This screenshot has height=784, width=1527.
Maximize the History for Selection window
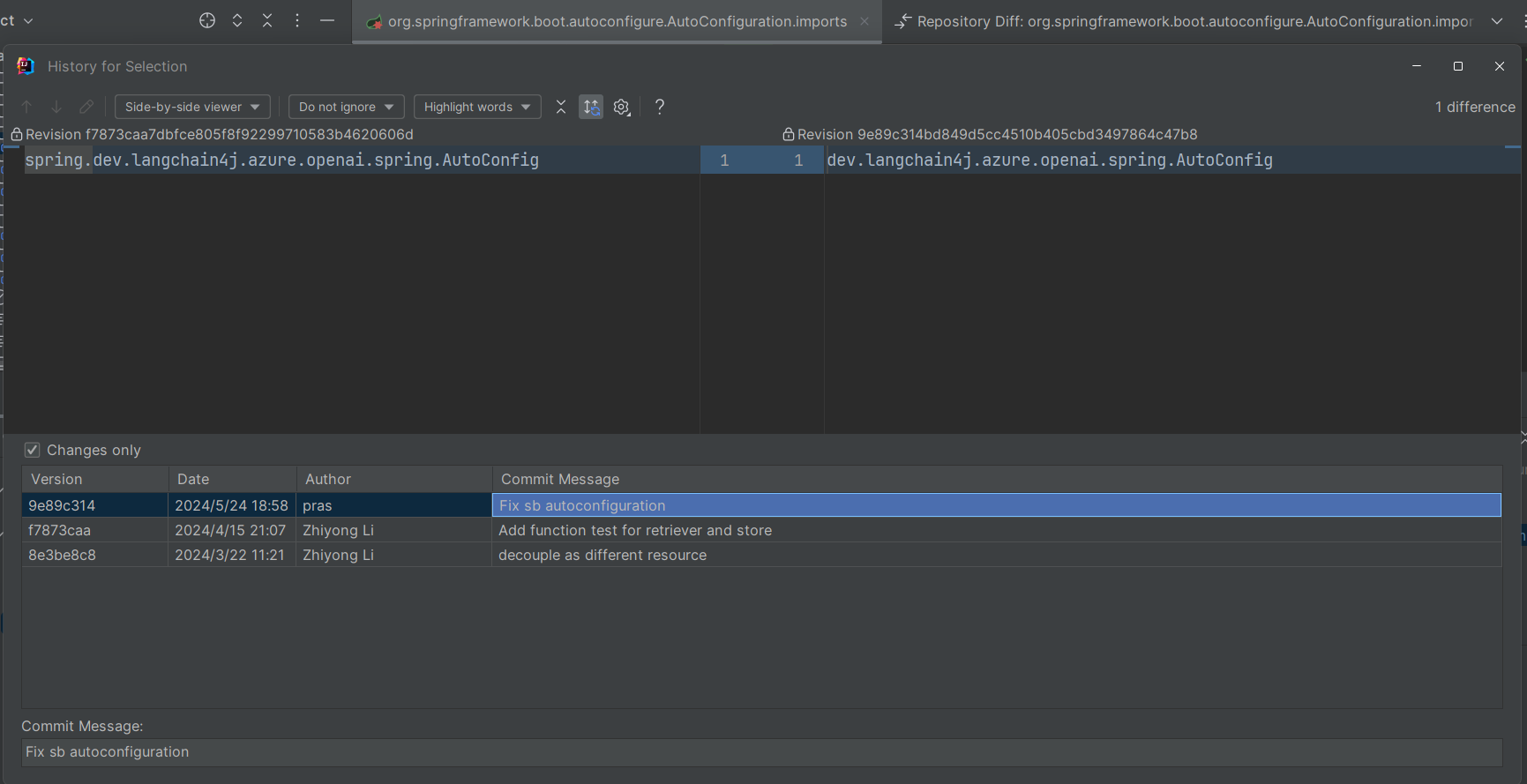1458,66
